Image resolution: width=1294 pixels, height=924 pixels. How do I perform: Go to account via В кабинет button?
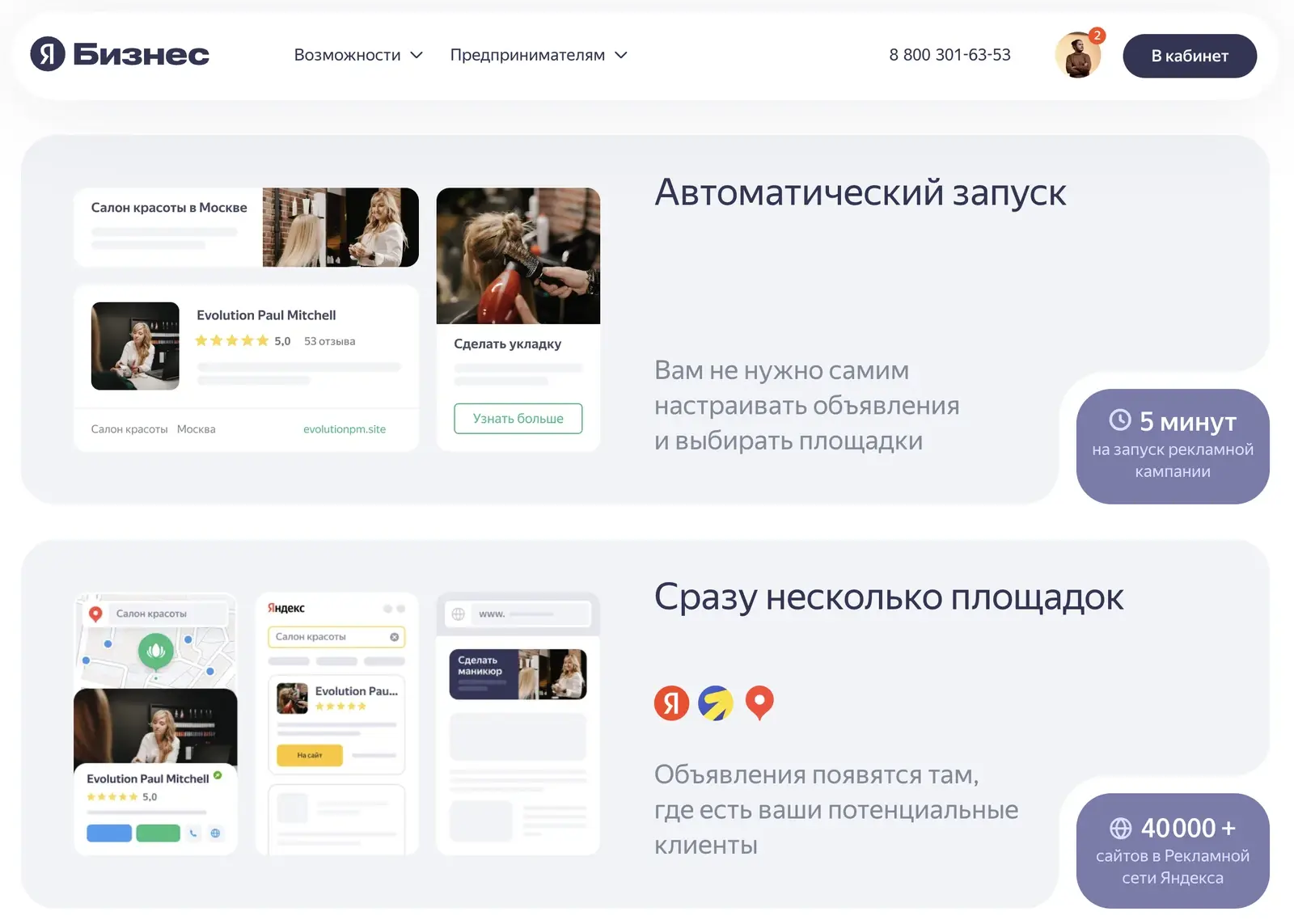tap(1190, 56)
